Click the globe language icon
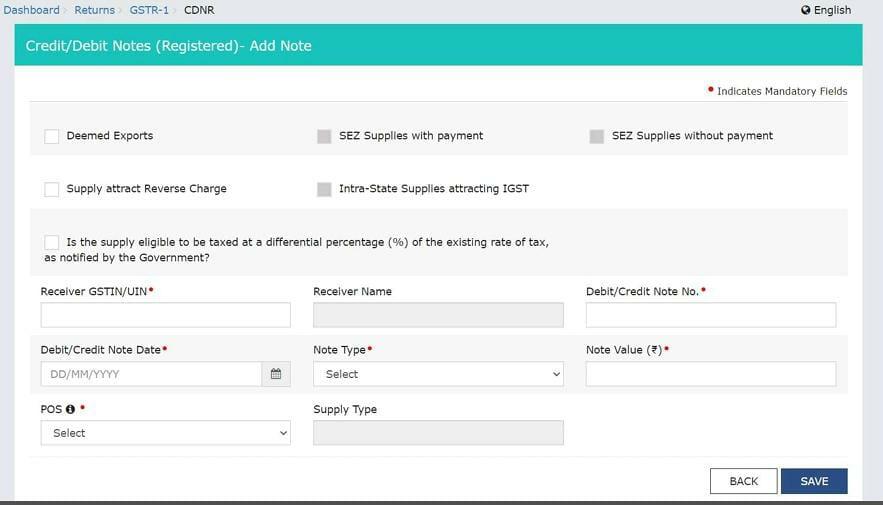The width and height of the screenshot is (883, 505). pos(805,10)
